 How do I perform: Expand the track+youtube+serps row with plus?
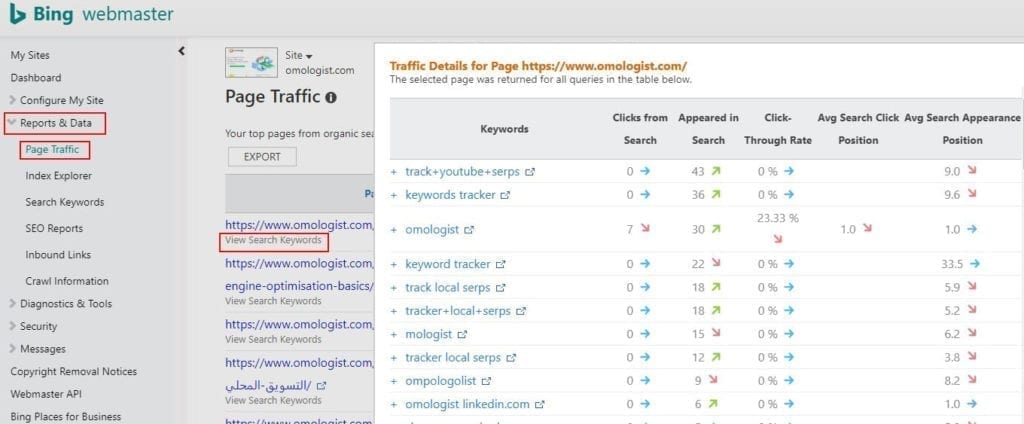394,172
